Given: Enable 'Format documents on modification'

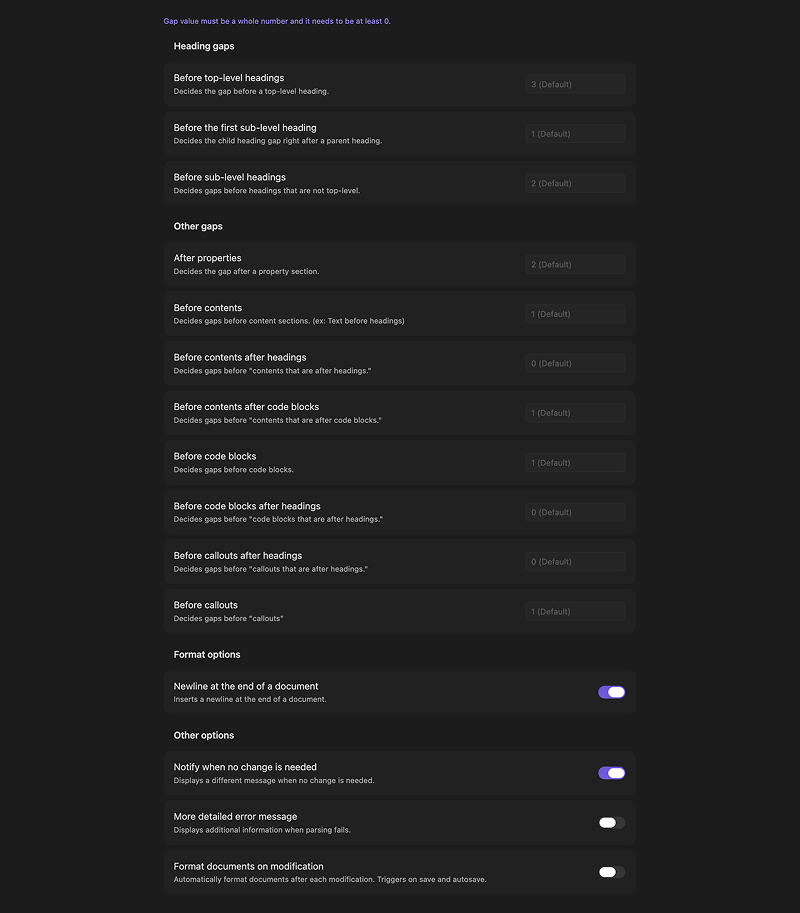Looking at the screenshot, I should click(611, 871).
